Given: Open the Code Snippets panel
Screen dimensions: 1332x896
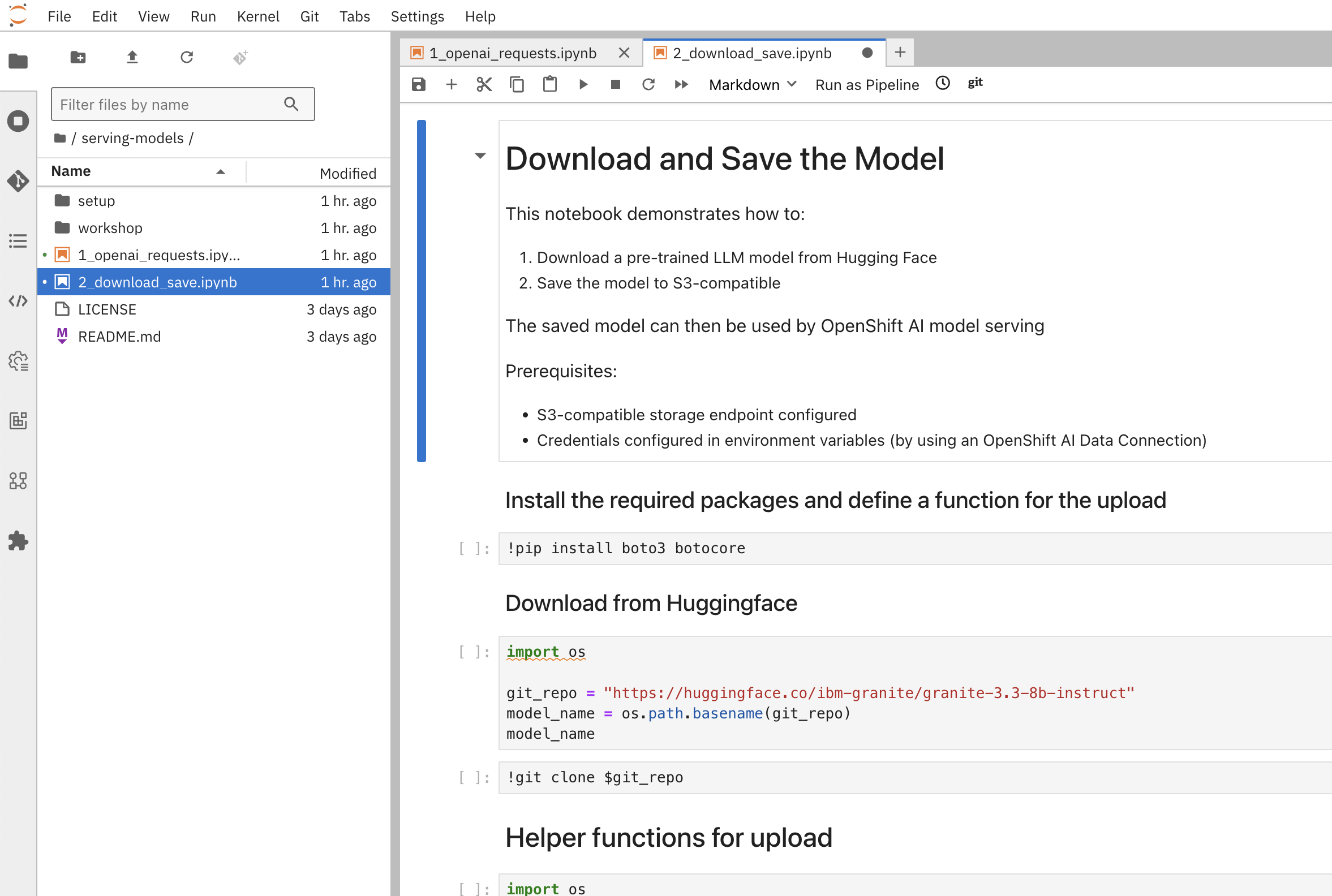Looking at the screenshot, I should click(x=18, y=300).
